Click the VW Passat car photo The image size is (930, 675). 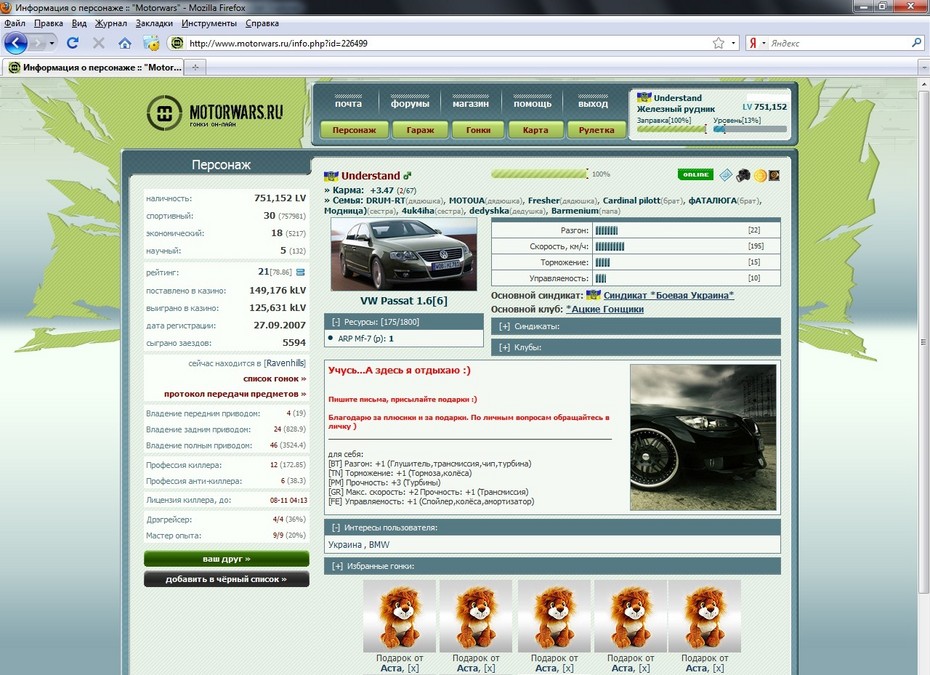(403, 254)
